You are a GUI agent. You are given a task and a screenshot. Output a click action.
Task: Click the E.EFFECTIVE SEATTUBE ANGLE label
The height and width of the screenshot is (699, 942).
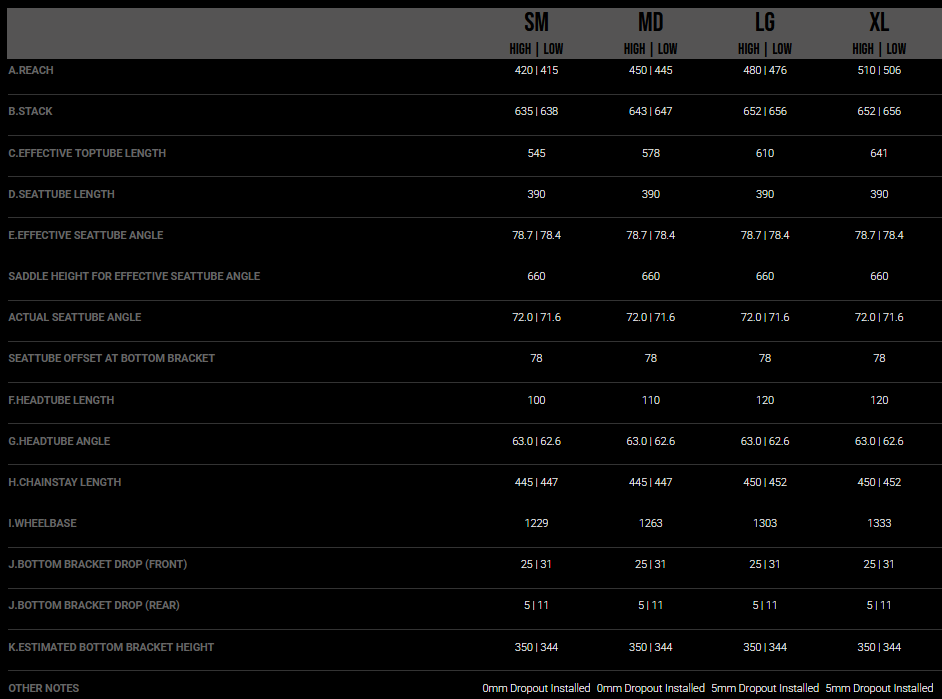pos(85,235)
